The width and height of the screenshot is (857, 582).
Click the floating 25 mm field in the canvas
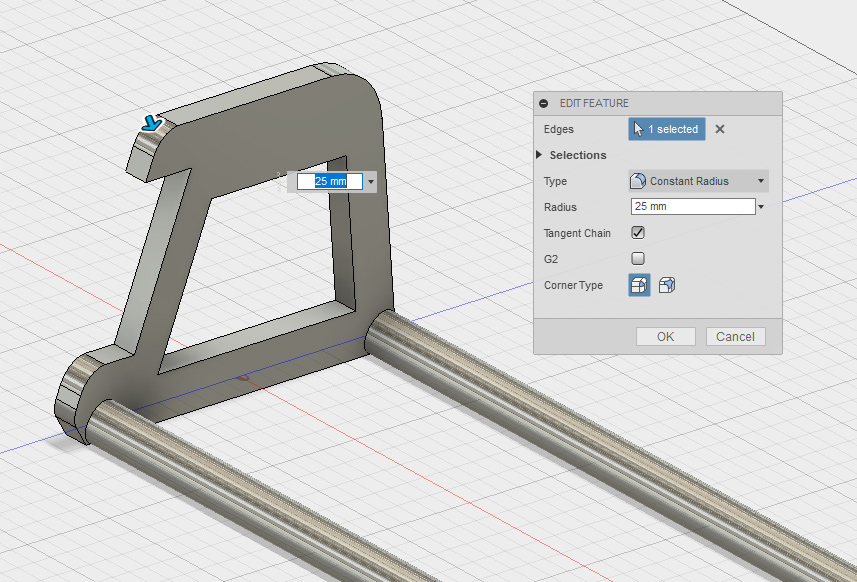click(329, 181)
